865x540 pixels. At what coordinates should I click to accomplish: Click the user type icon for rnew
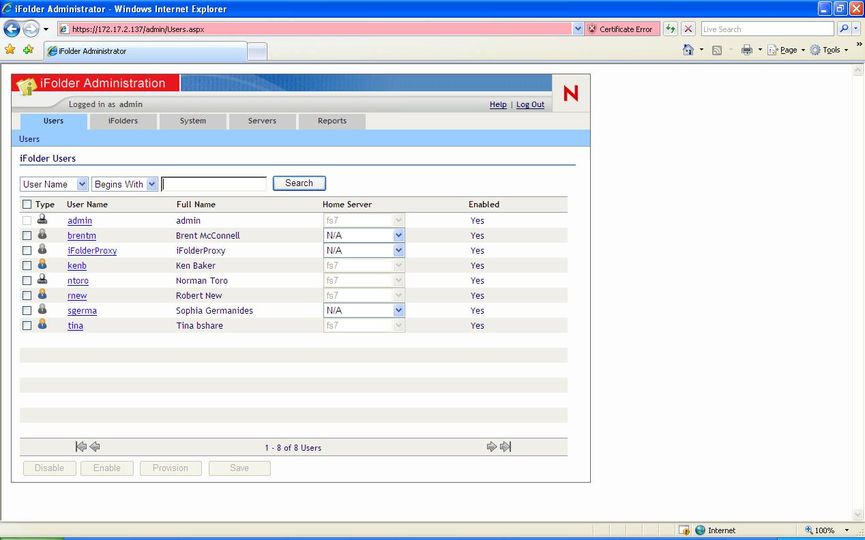[x=42, y=294]
